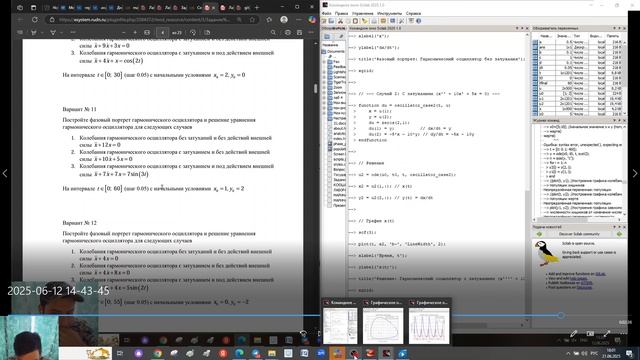
Task: Click the PDF print icon
Action: [x=288, y=32]
